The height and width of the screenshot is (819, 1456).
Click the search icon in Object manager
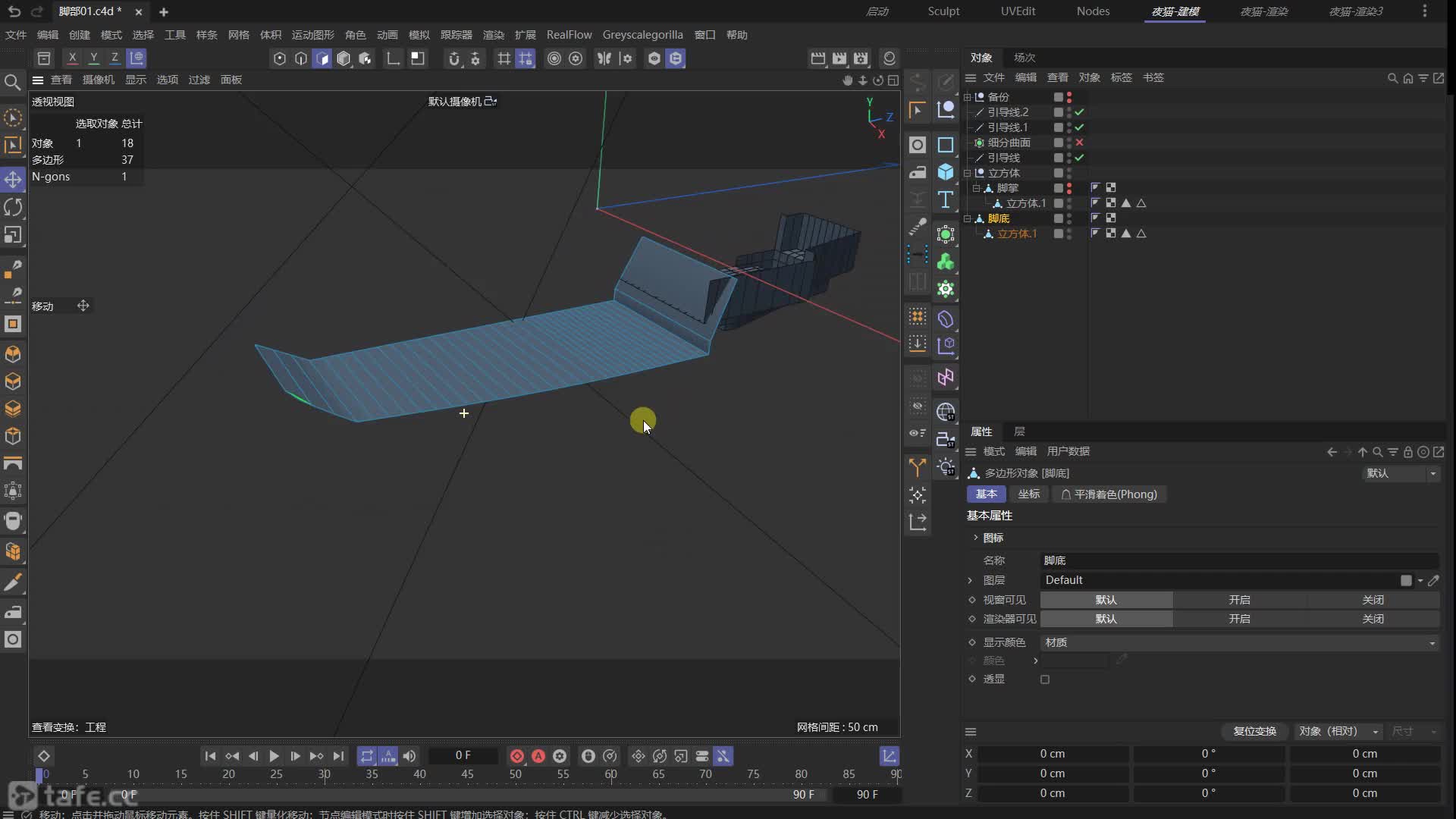click(1392, 78)
